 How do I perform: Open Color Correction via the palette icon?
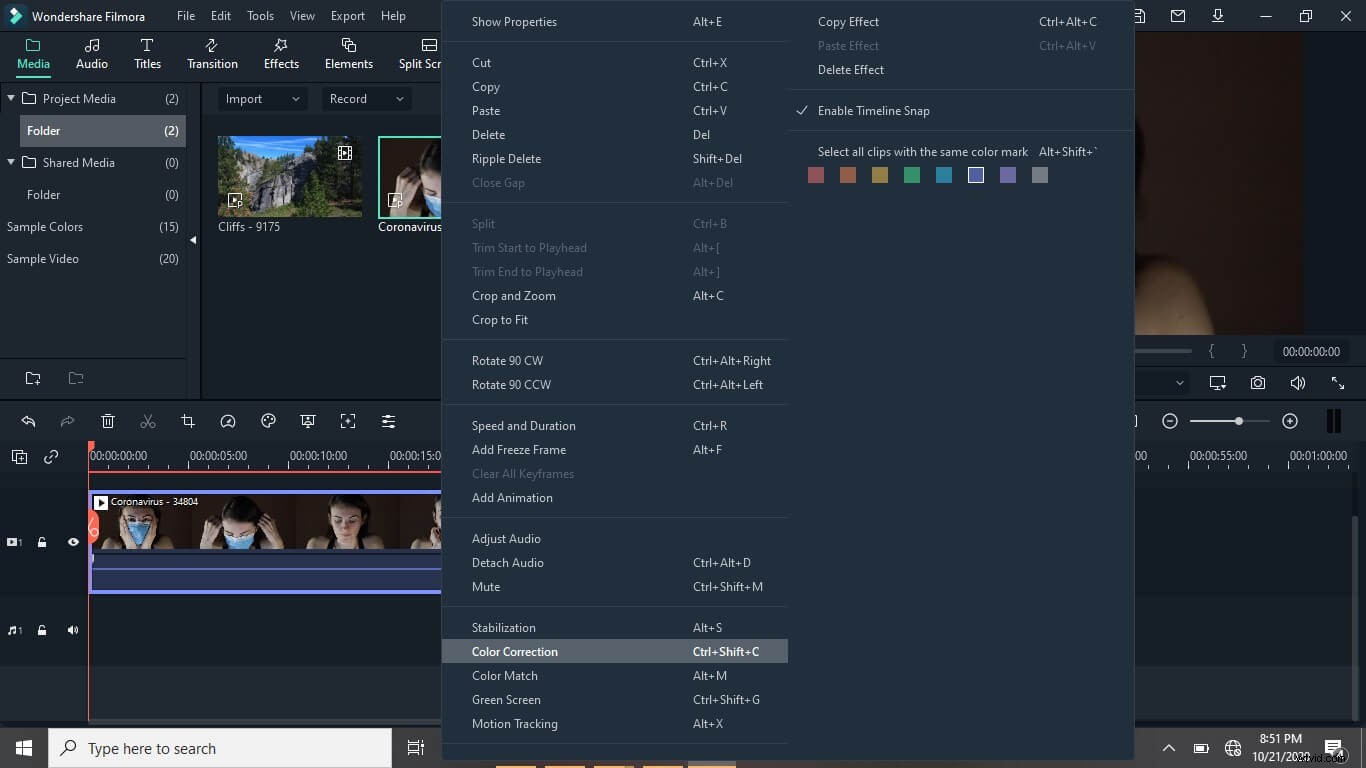pos(268,421)
